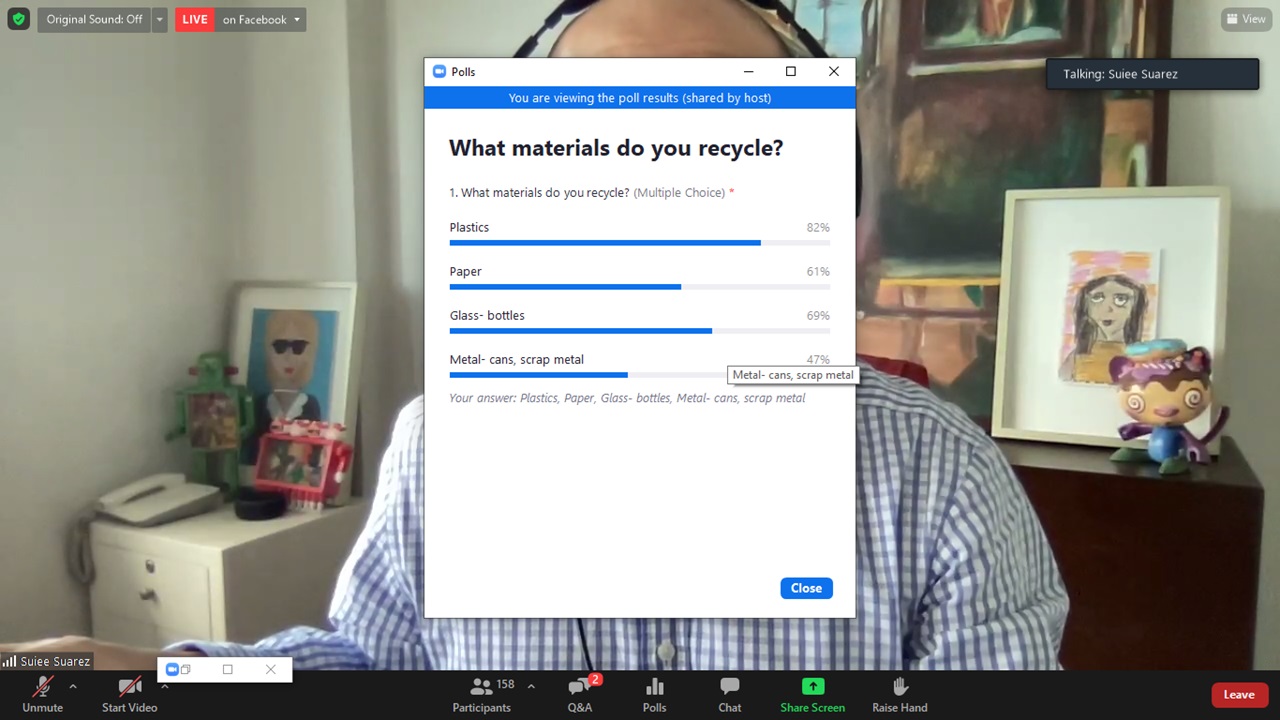Click the Raise Hand button
Image resolution: width=1280 pixels, height=720 pixels.
(900, 693)
